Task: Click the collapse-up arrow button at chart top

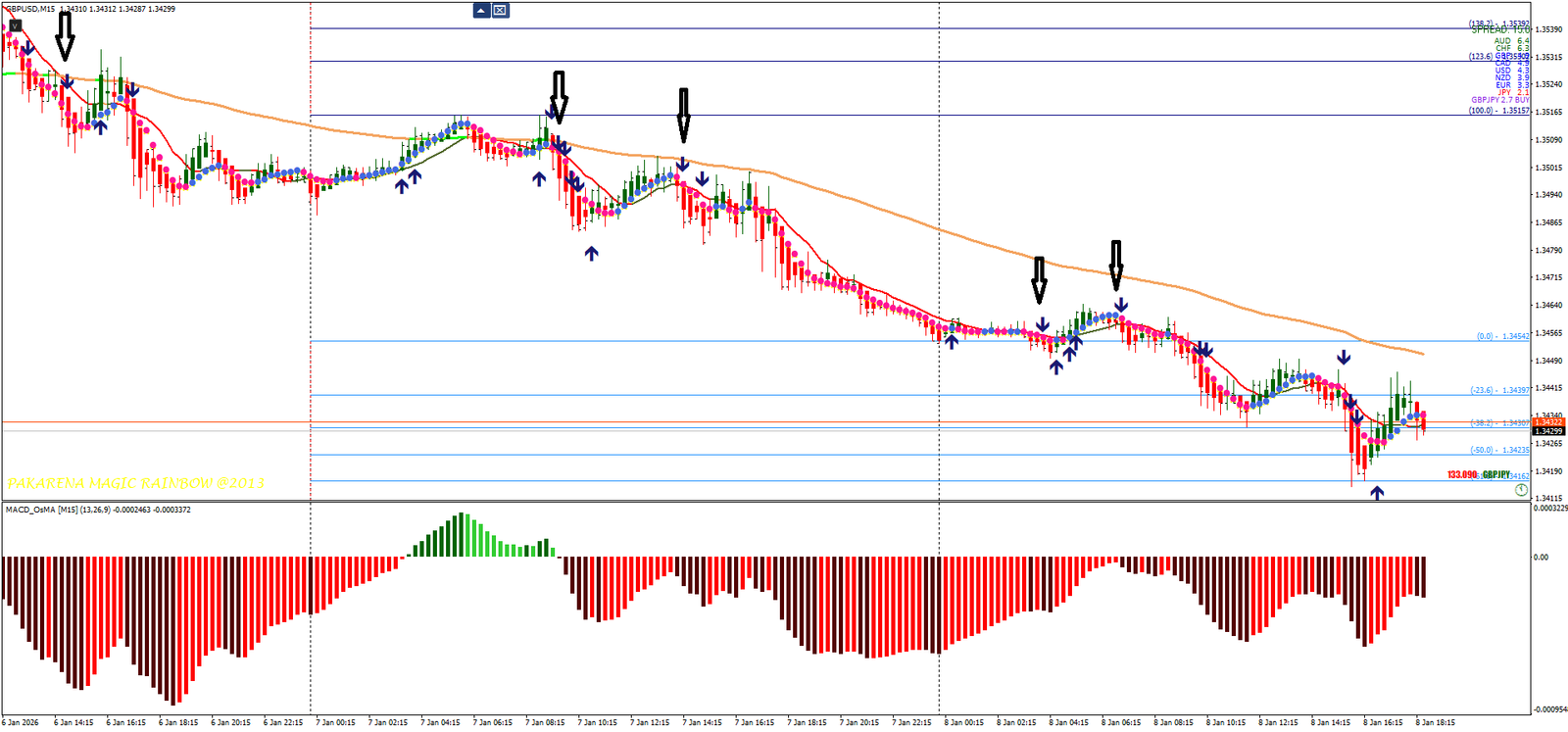Action: coord(481,11)
